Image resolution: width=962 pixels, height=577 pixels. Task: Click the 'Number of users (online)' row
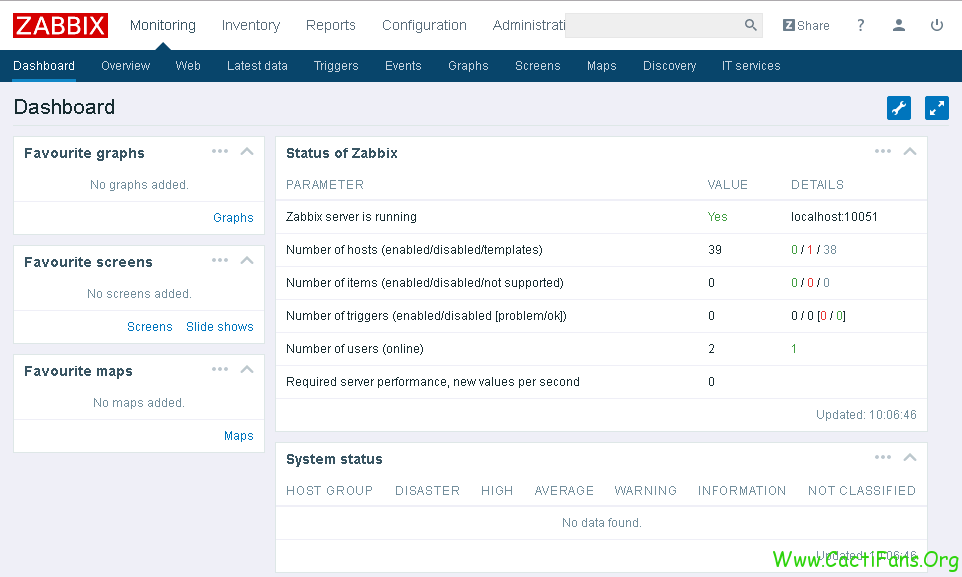(601, 349)
